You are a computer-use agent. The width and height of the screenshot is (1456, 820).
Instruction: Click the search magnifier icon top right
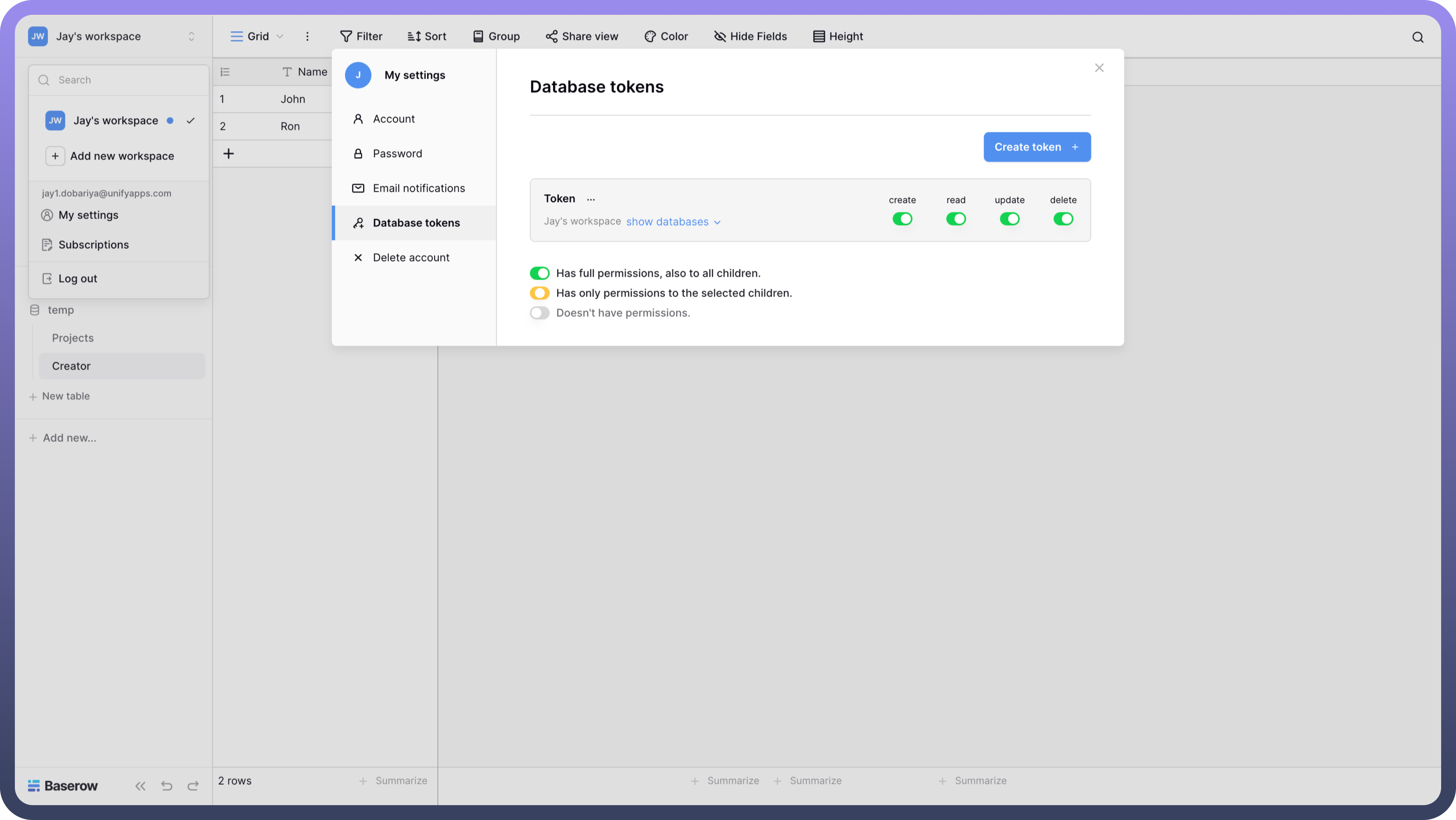(x=1418, y=37)
